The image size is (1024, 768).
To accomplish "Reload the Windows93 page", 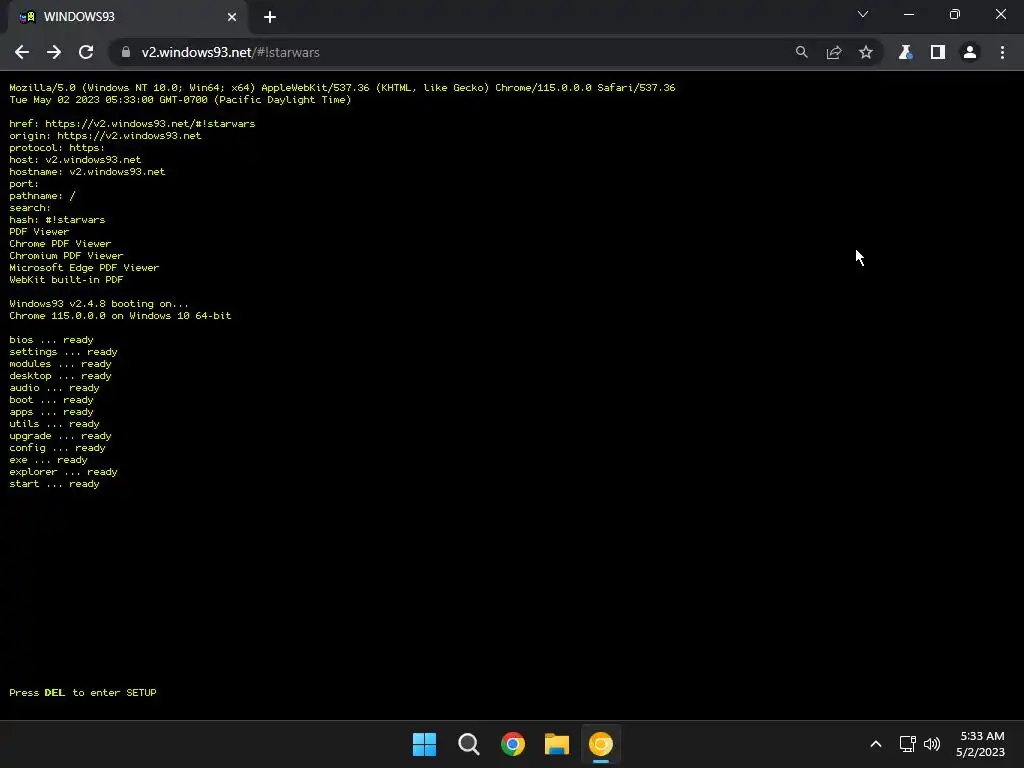I will point(86,52).
